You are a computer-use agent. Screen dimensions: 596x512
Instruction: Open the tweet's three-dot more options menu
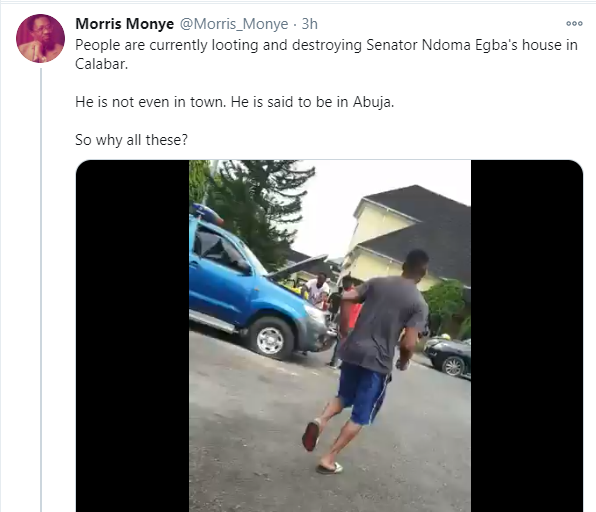tap(574, 24)
